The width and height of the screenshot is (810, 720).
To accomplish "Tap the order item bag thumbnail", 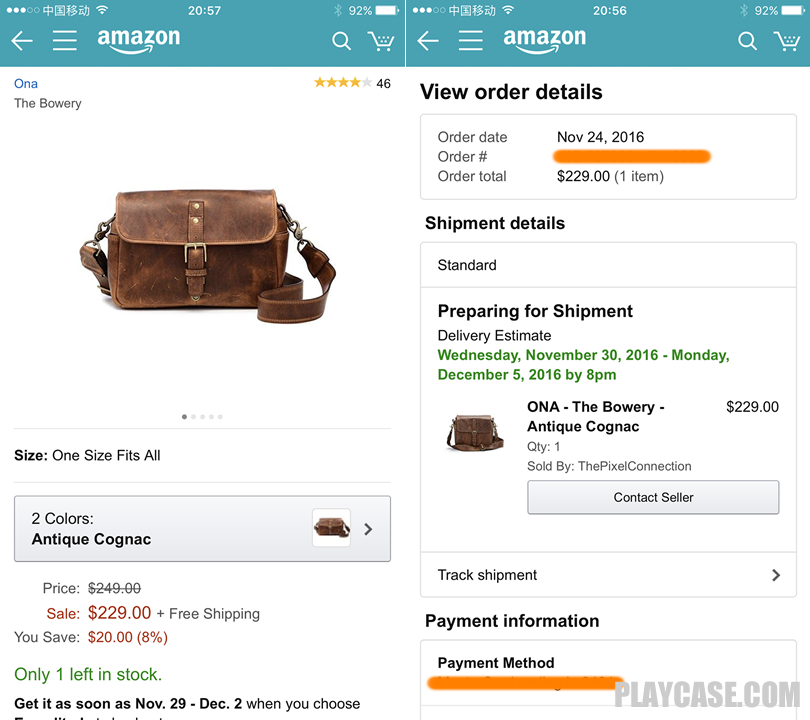I will 475,432.
